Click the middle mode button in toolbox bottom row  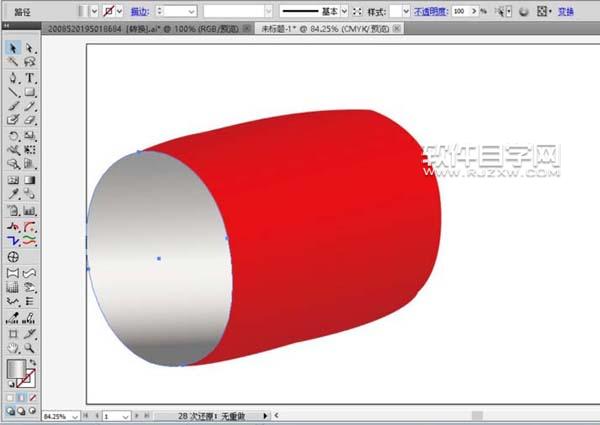coord(21,411)
